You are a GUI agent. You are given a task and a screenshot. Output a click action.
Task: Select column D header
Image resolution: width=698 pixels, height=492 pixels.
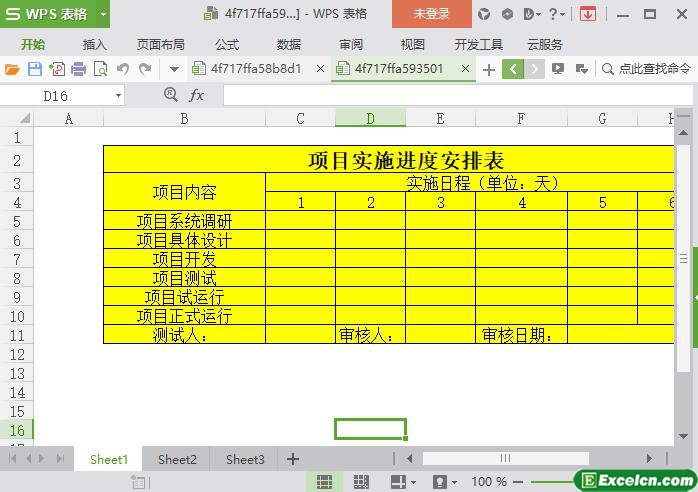tap(370, 119)
